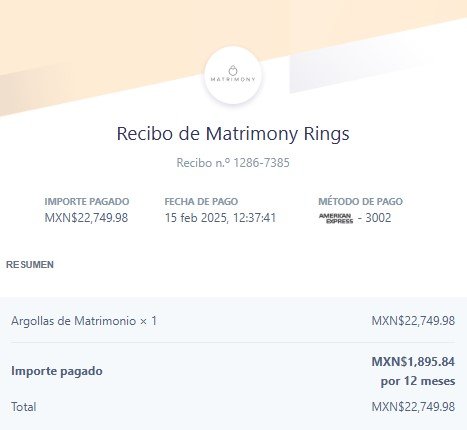Viewport: 467px width, 430px height.
Task: Click the Matrimony circular logo
Action: [x=233, y=75]
